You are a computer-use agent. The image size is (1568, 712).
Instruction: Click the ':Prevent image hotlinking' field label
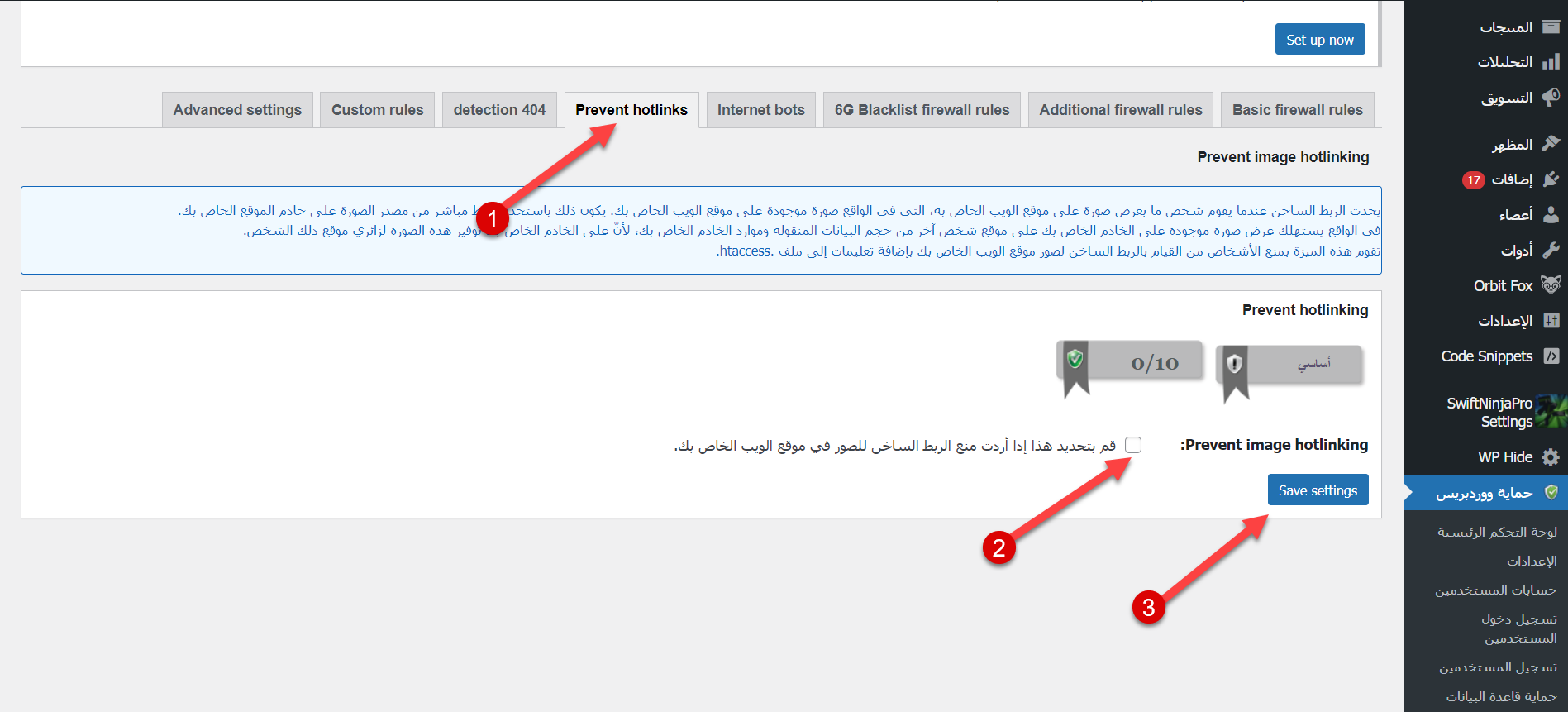point(1274,445)
